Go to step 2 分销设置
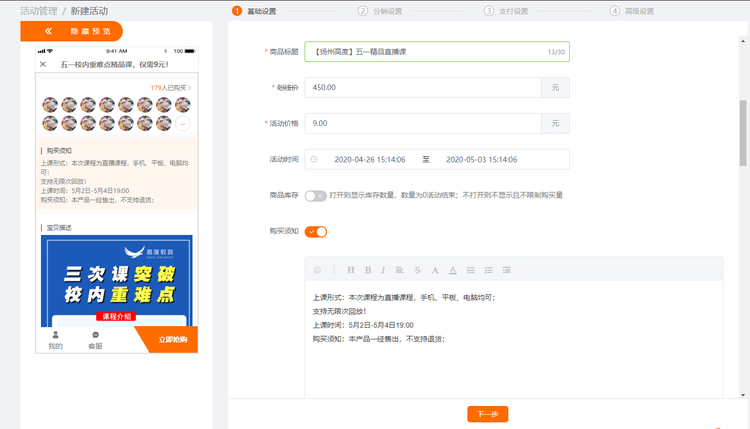 tap(380, 11)
